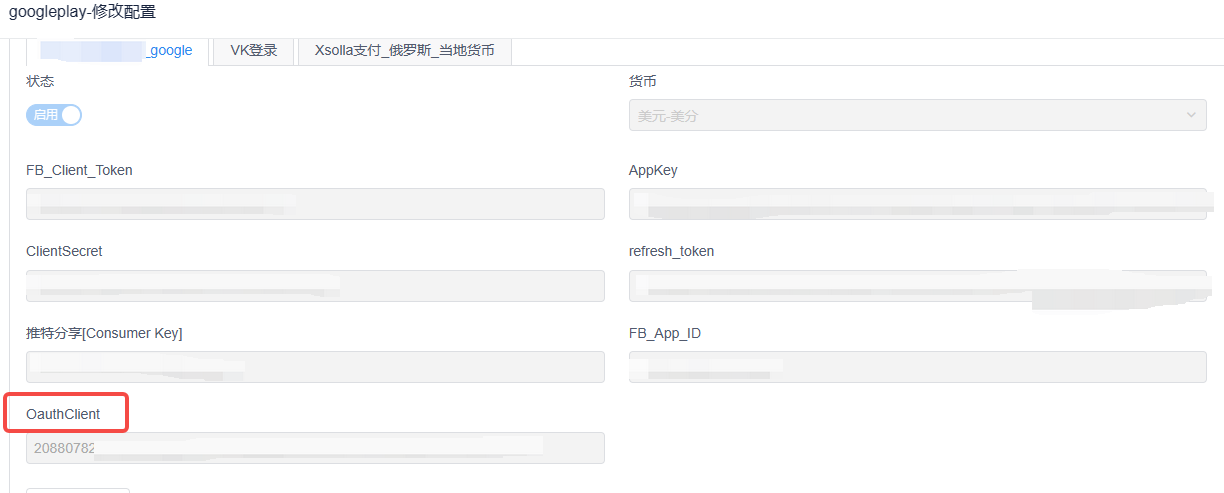Open the VK登录 tab
This screenshot has width=1224, height=493.
(x=254, y=50)
